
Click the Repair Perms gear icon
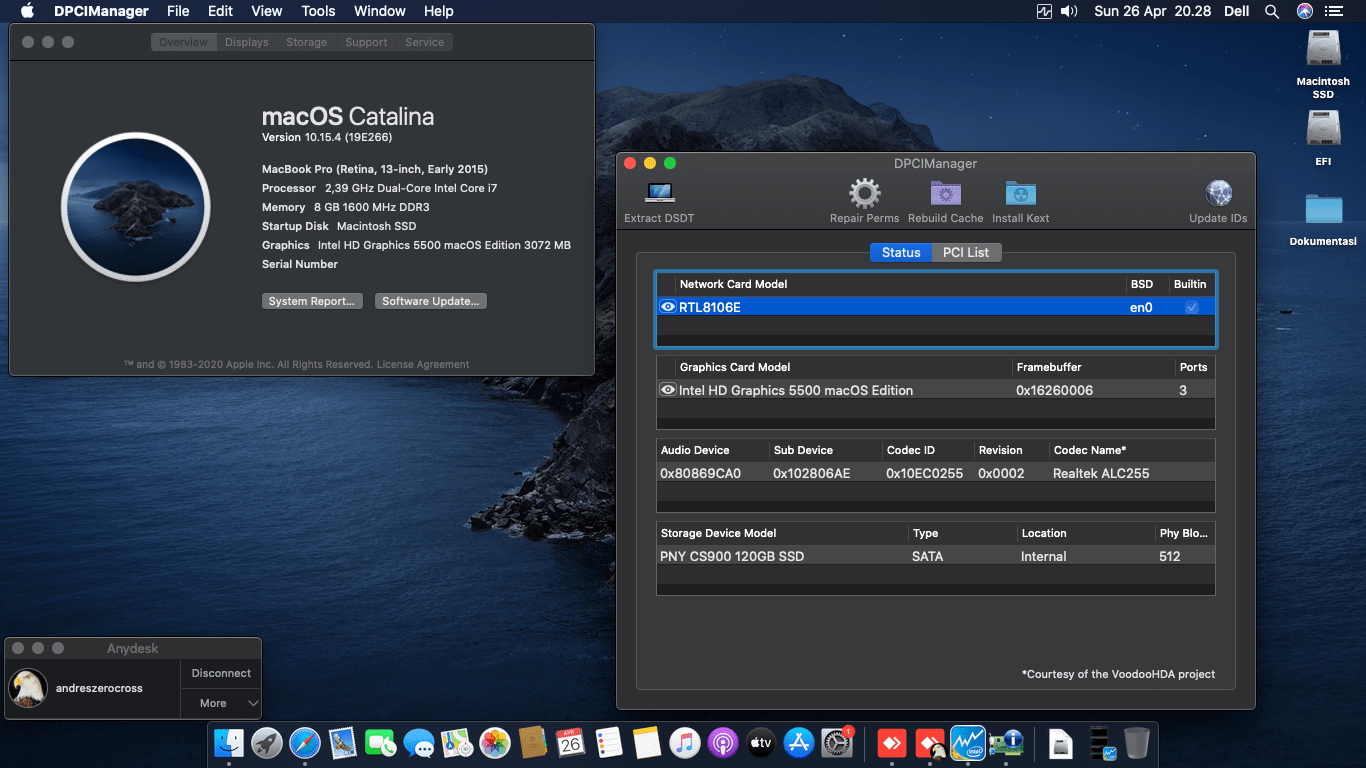click(x=864, y=193)
